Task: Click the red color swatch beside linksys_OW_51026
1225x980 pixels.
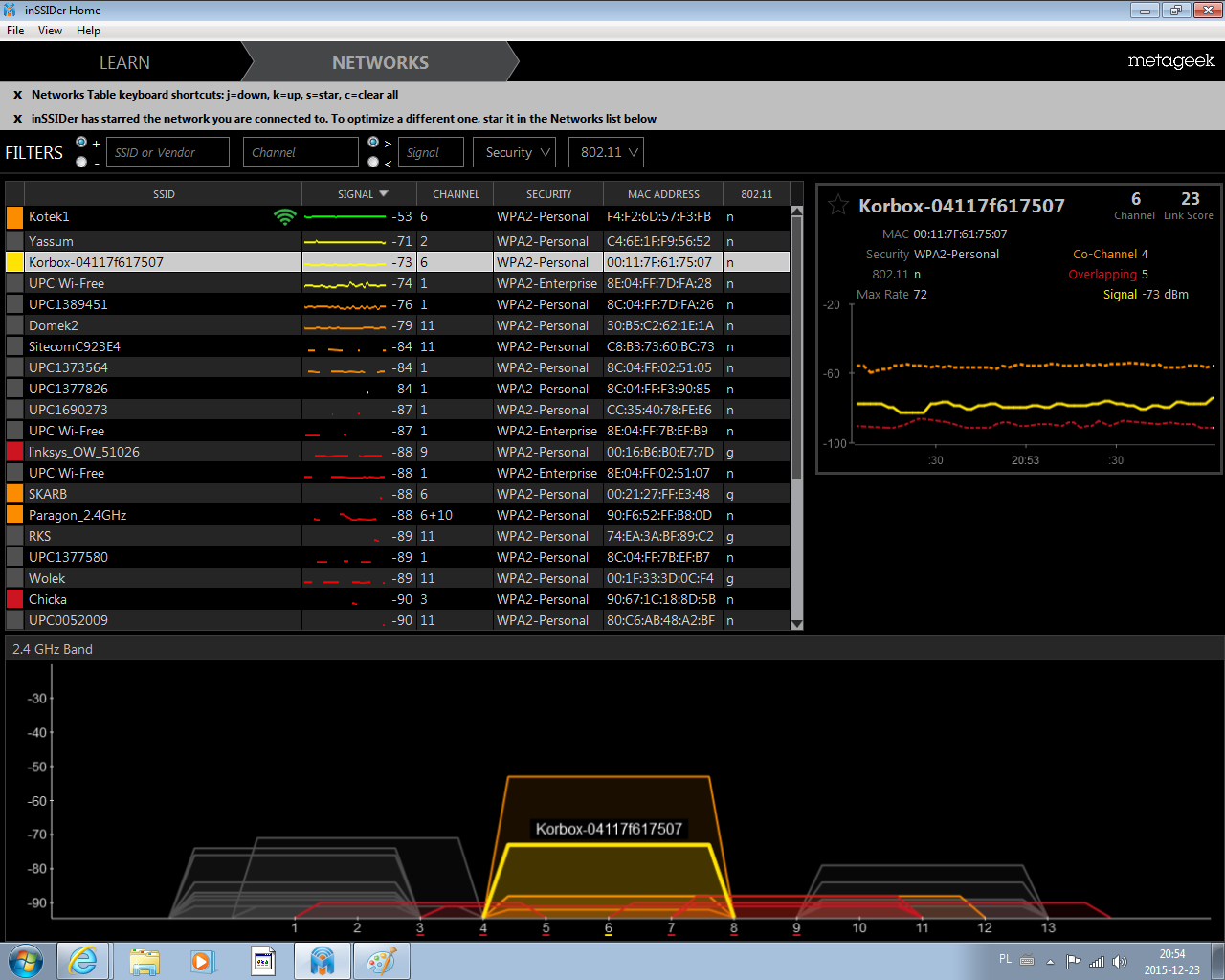Action: [14, 452]
